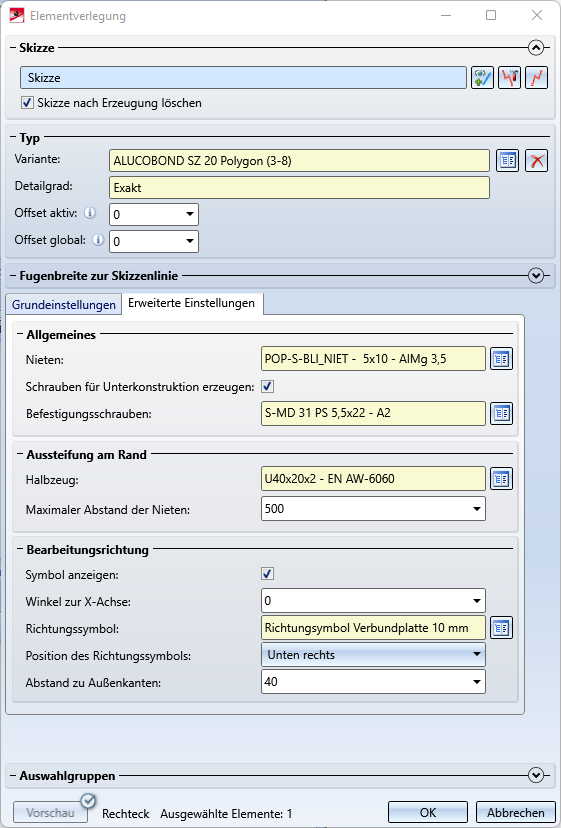
Task: Toggle Schrauben für Unterkonstruktion erzeugen checkbox
Action: [268, 387]
